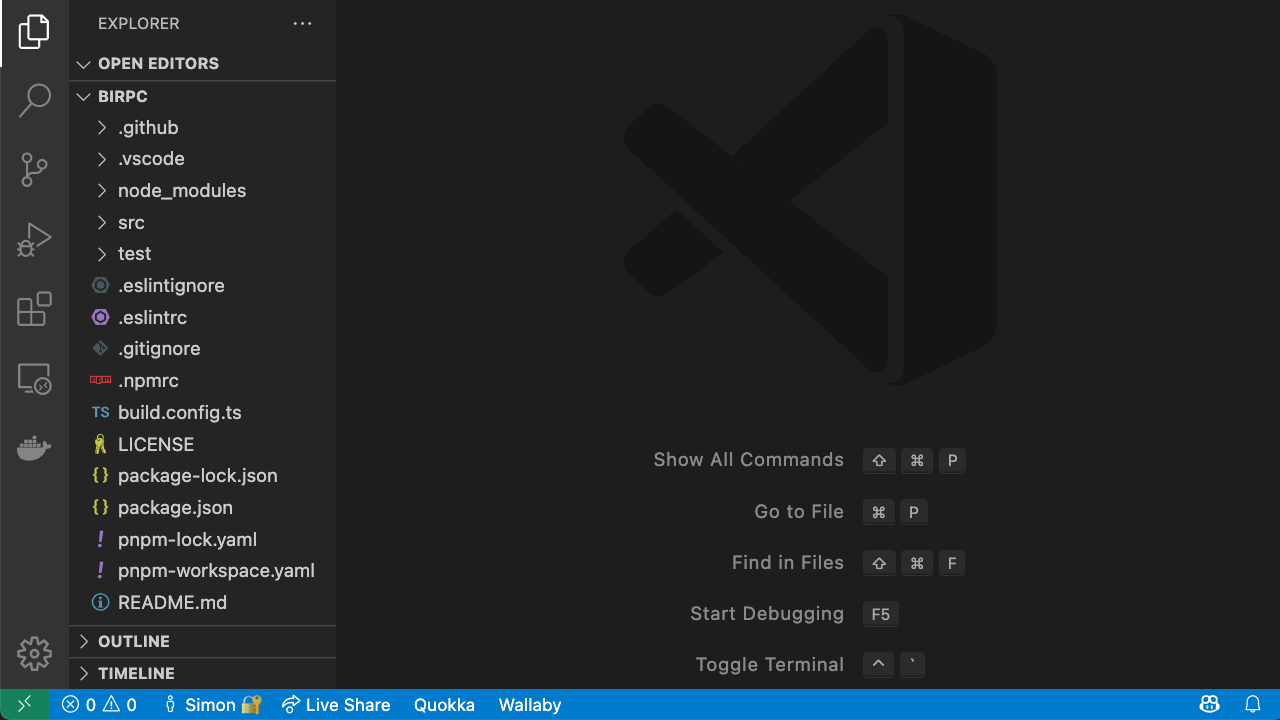Open the notifications bell
This screenshot has height=720, width=1280.
click(x=1253, y=705)
